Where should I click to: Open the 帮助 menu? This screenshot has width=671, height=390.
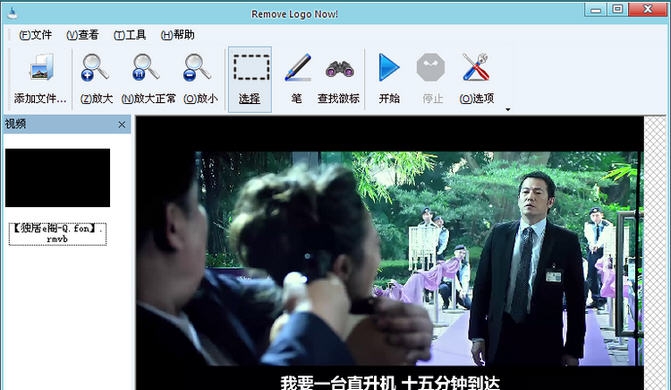(x=178, y=35)
